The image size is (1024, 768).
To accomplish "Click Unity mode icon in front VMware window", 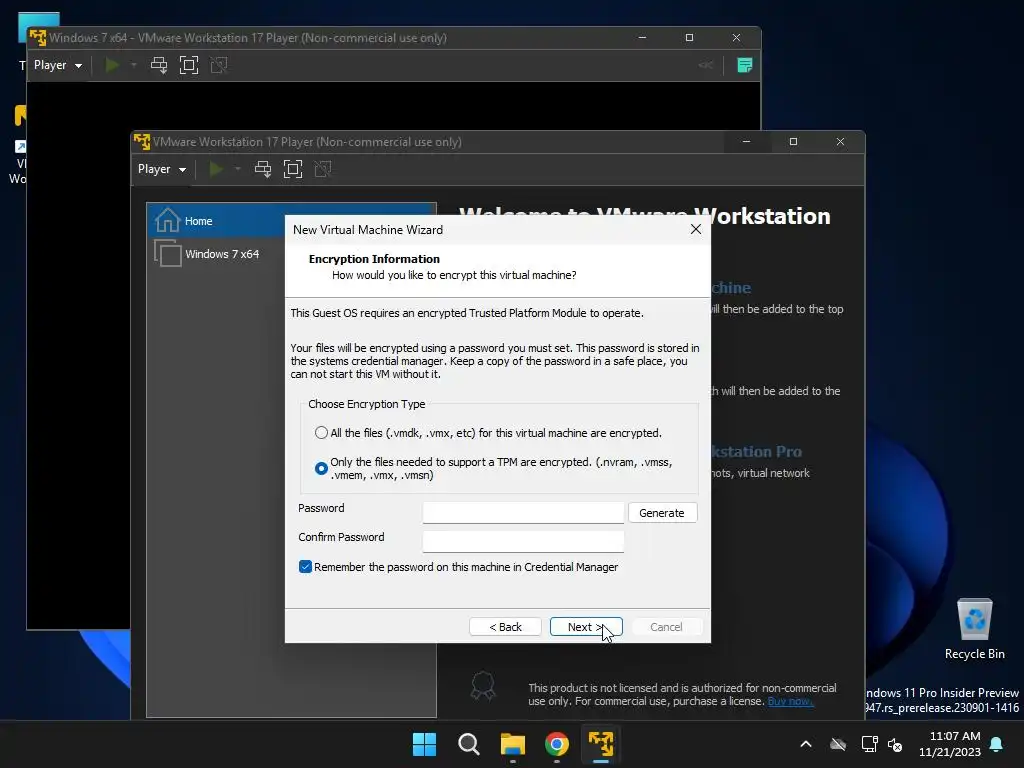I will point(323,169).
